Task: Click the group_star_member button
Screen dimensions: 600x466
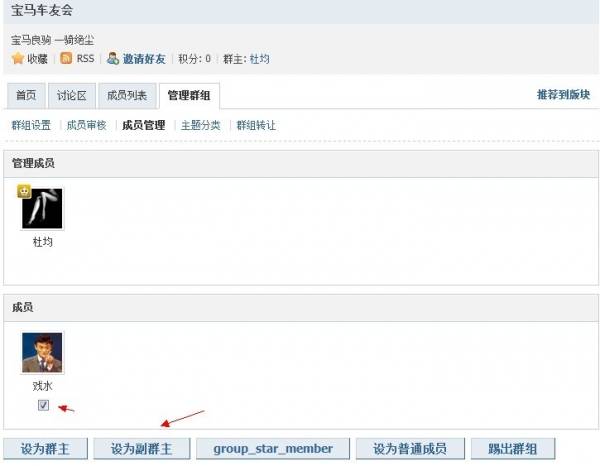Action: [272, 449]
